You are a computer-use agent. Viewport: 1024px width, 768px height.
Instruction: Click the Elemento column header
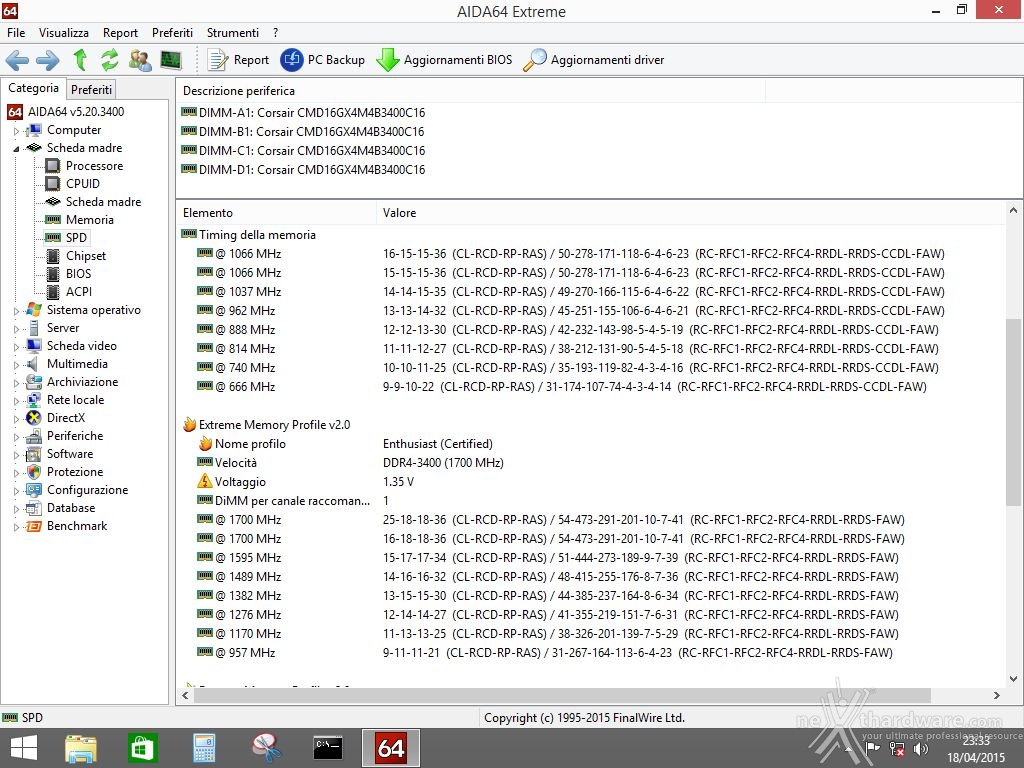coord(276,213)
